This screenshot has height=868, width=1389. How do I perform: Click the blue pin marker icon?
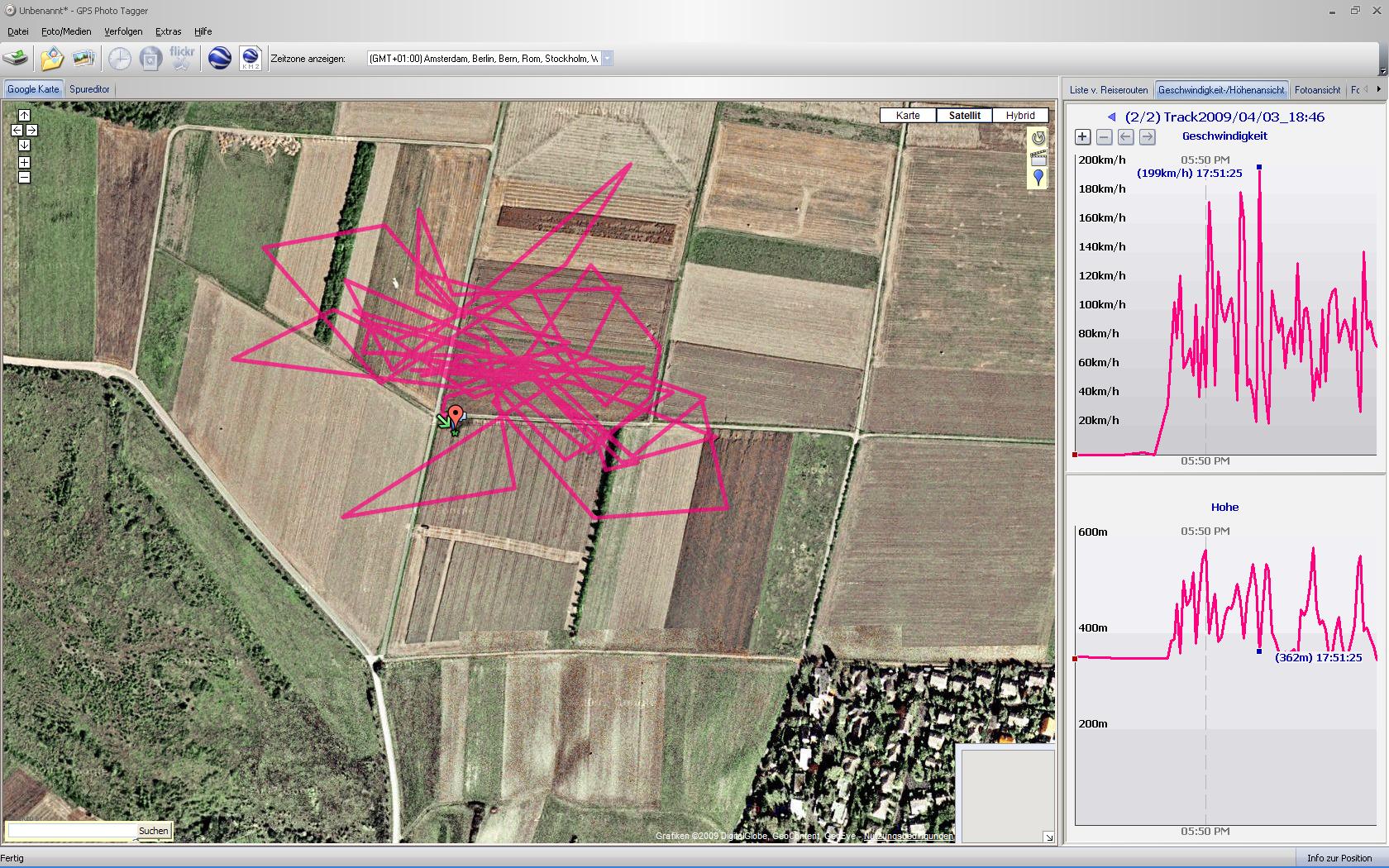click(x=1038, y=177)
